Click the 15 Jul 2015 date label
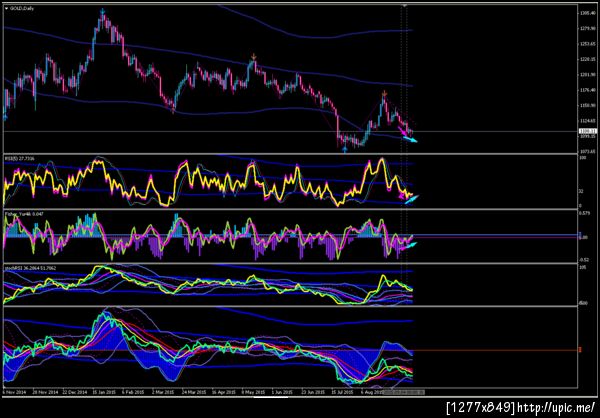 (x=344, y=392)
